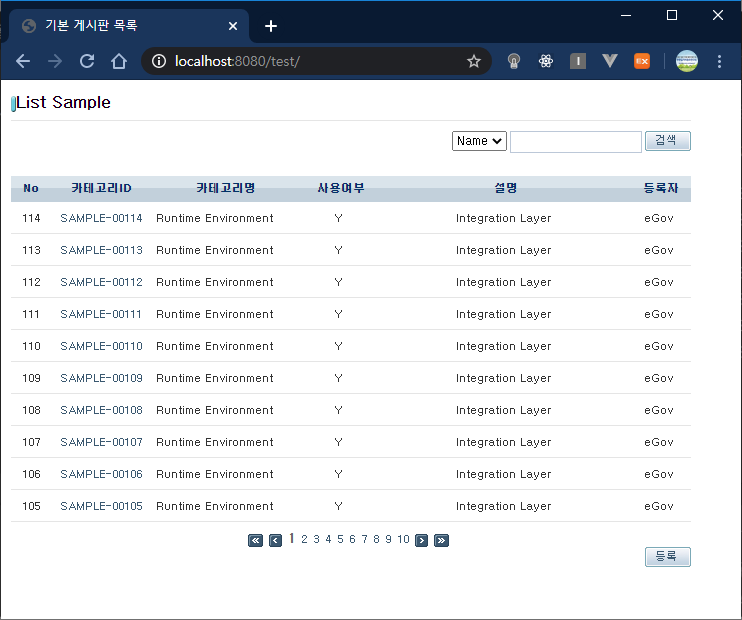742x620 pixels.
Task: Maximize the browser window
Action: (x=671, y=16)
